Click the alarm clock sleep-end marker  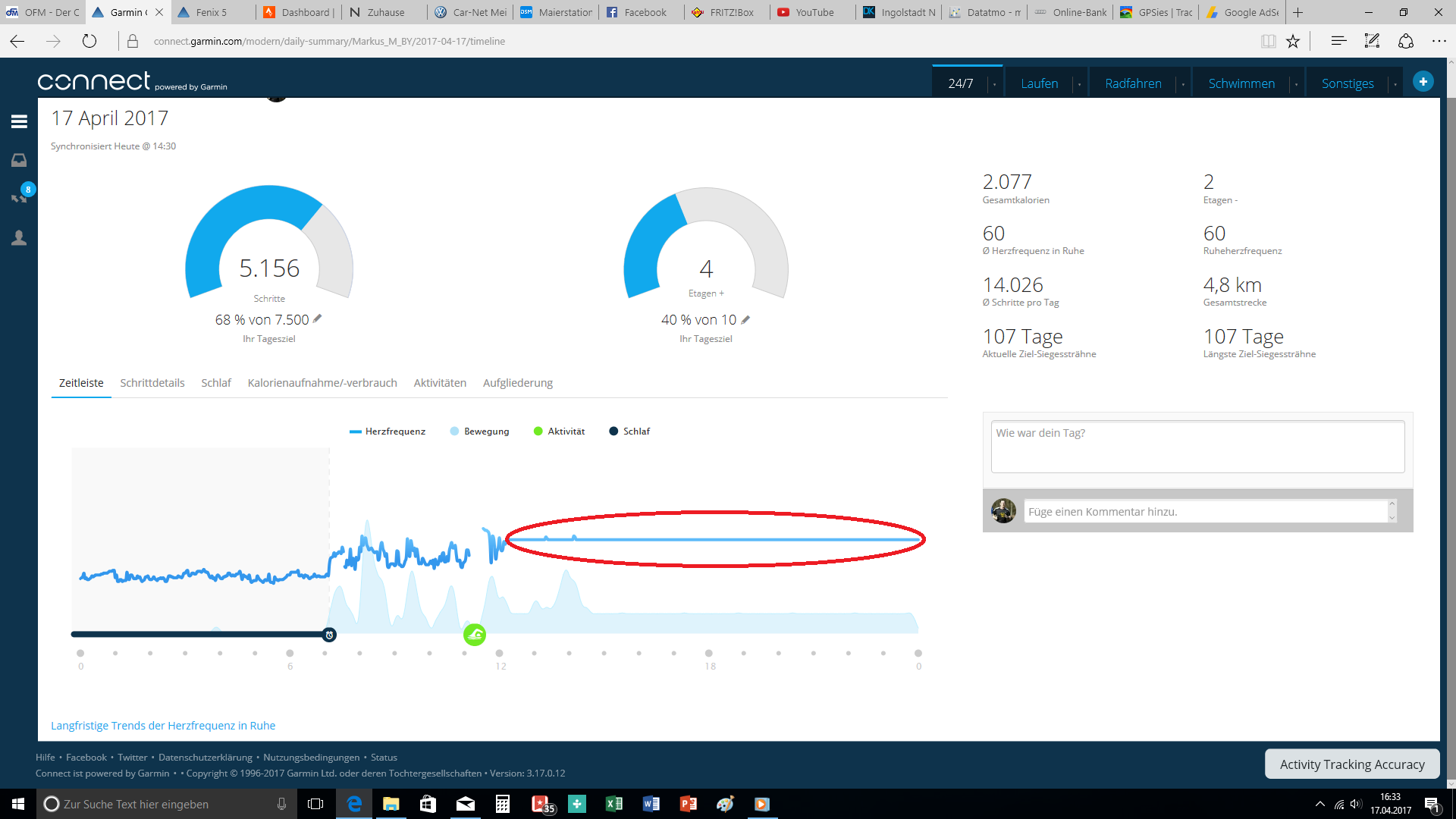pyautogui.click(x=329, y=635)
